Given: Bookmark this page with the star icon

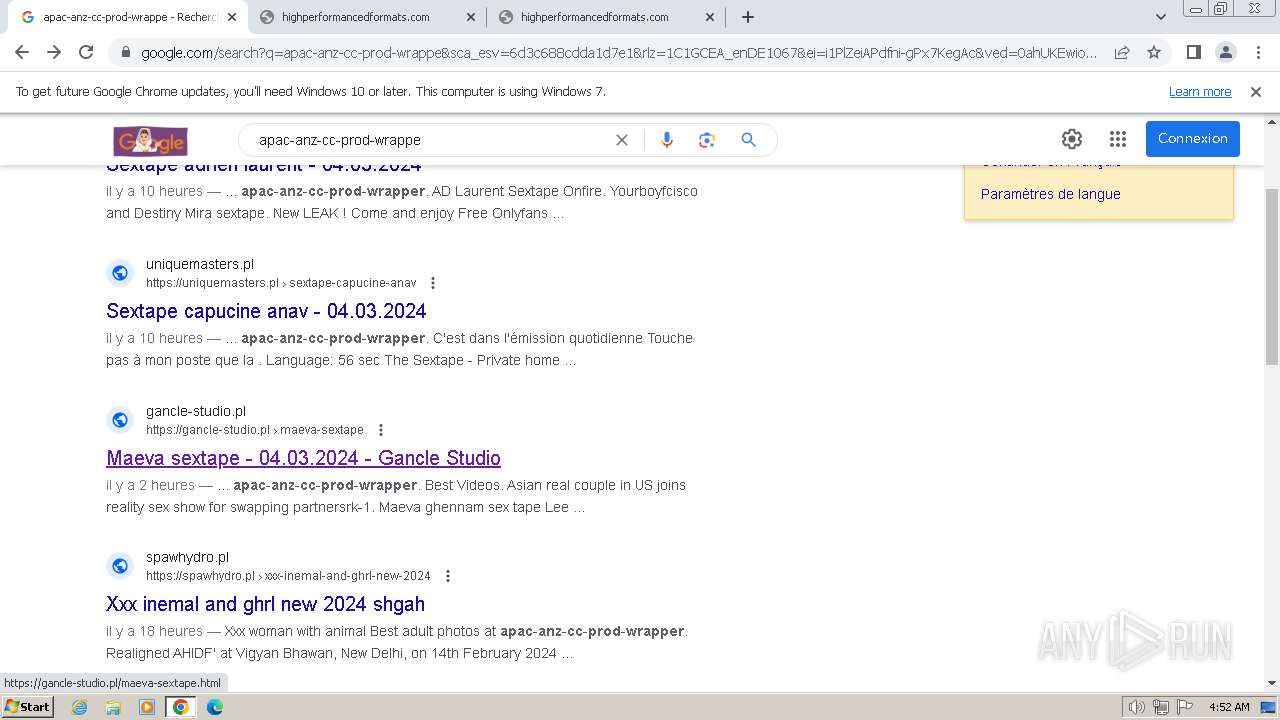Looking at the screenshot, I should click(1154, 52).
